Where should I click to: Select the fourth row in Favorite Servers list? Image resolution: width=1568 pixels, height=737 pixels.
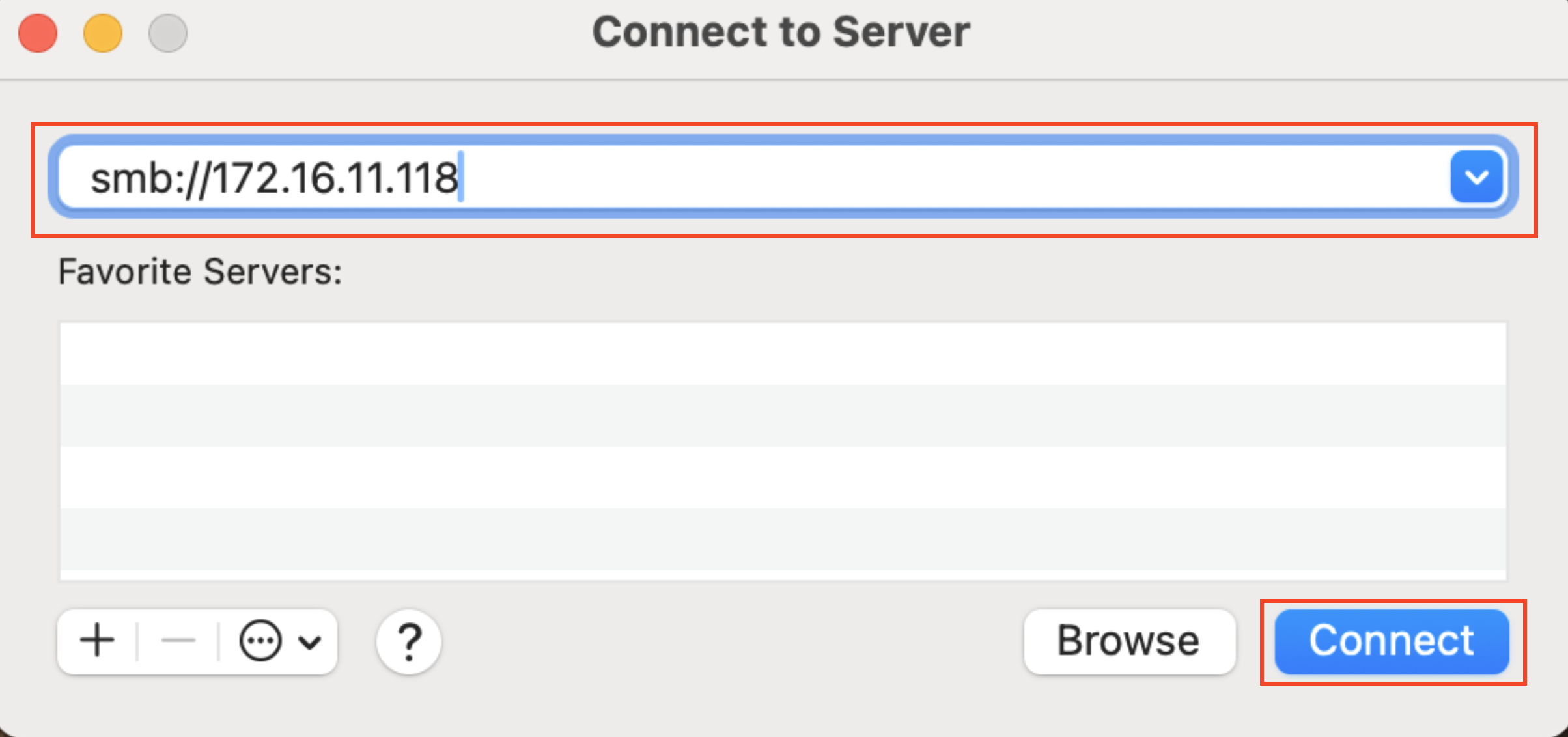783,539
